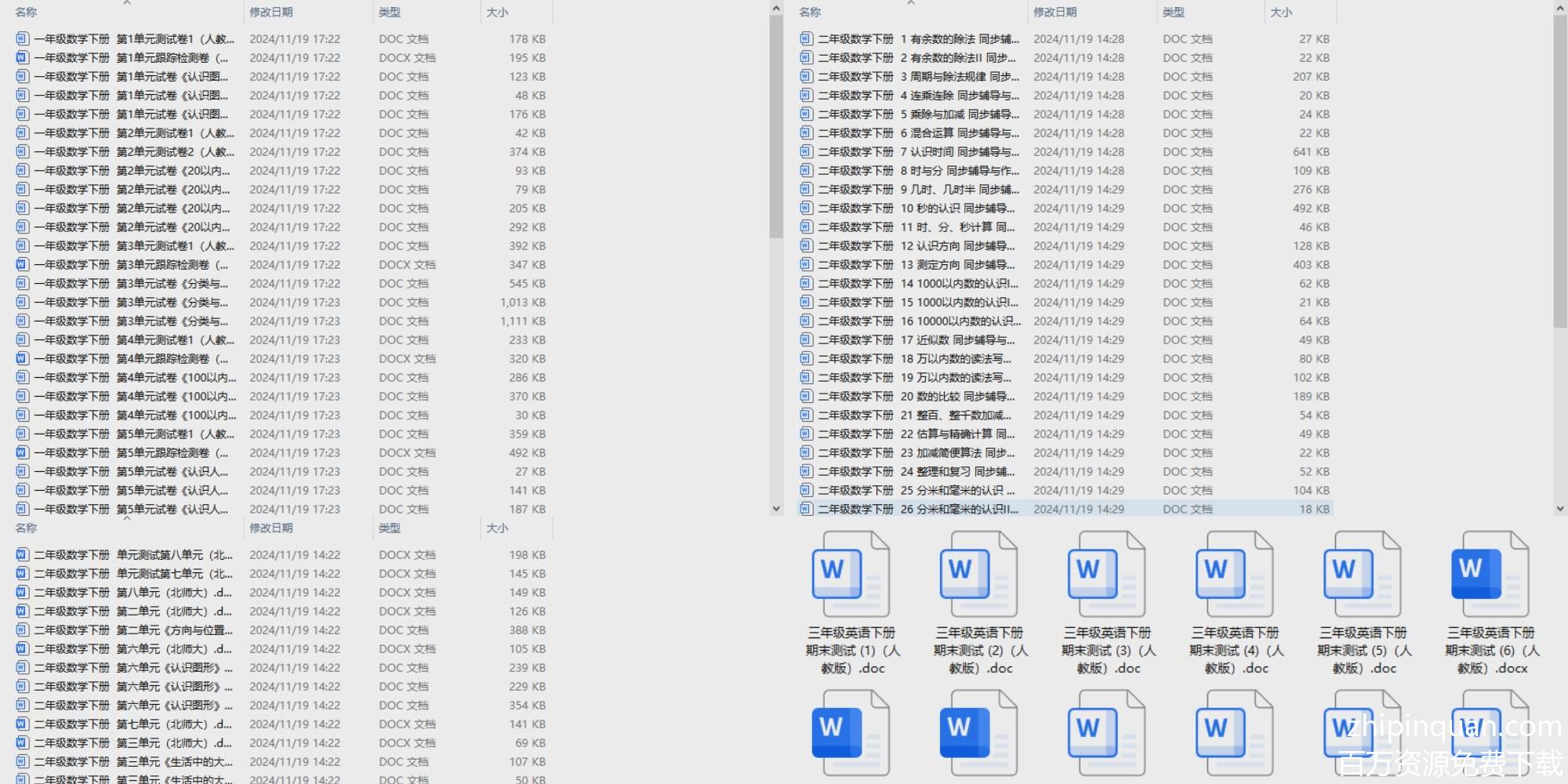Image resolution: width=1568 pixels, height=784 pixels.
Task: Select file name 二年级数学下册 16 10000以内数的认识
Action: (x=920, y=321)
